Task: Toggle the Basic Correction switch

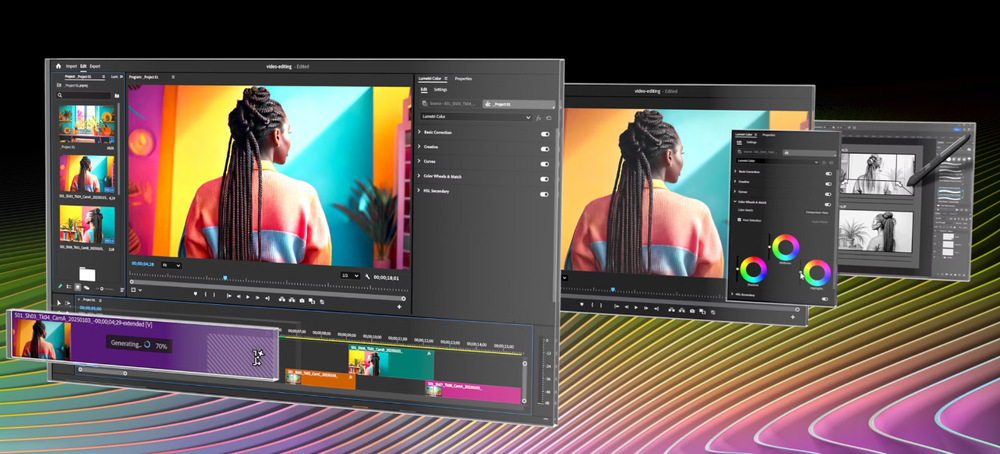Action: [545, 134]
